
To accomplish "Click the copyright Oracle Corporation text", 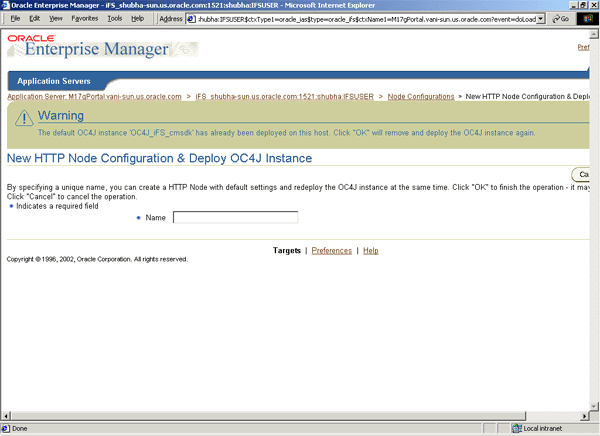I will (97, 259).
